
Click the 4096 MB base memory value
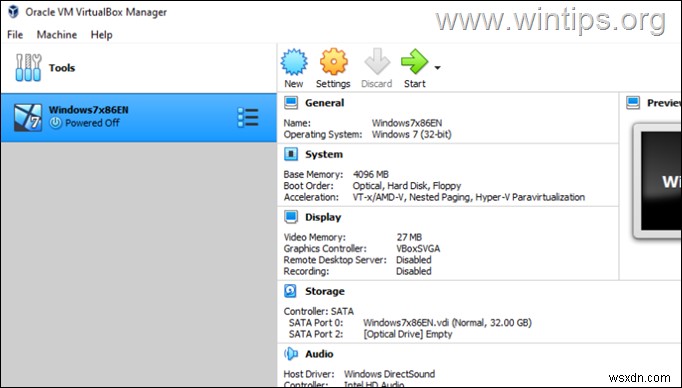tap(371, 174)
